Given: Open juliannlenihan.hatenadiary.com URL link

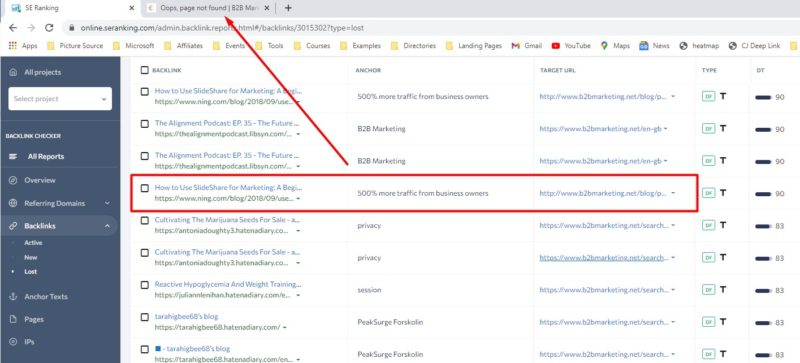Looking at the screenshot, I should [x=223, y=295].
